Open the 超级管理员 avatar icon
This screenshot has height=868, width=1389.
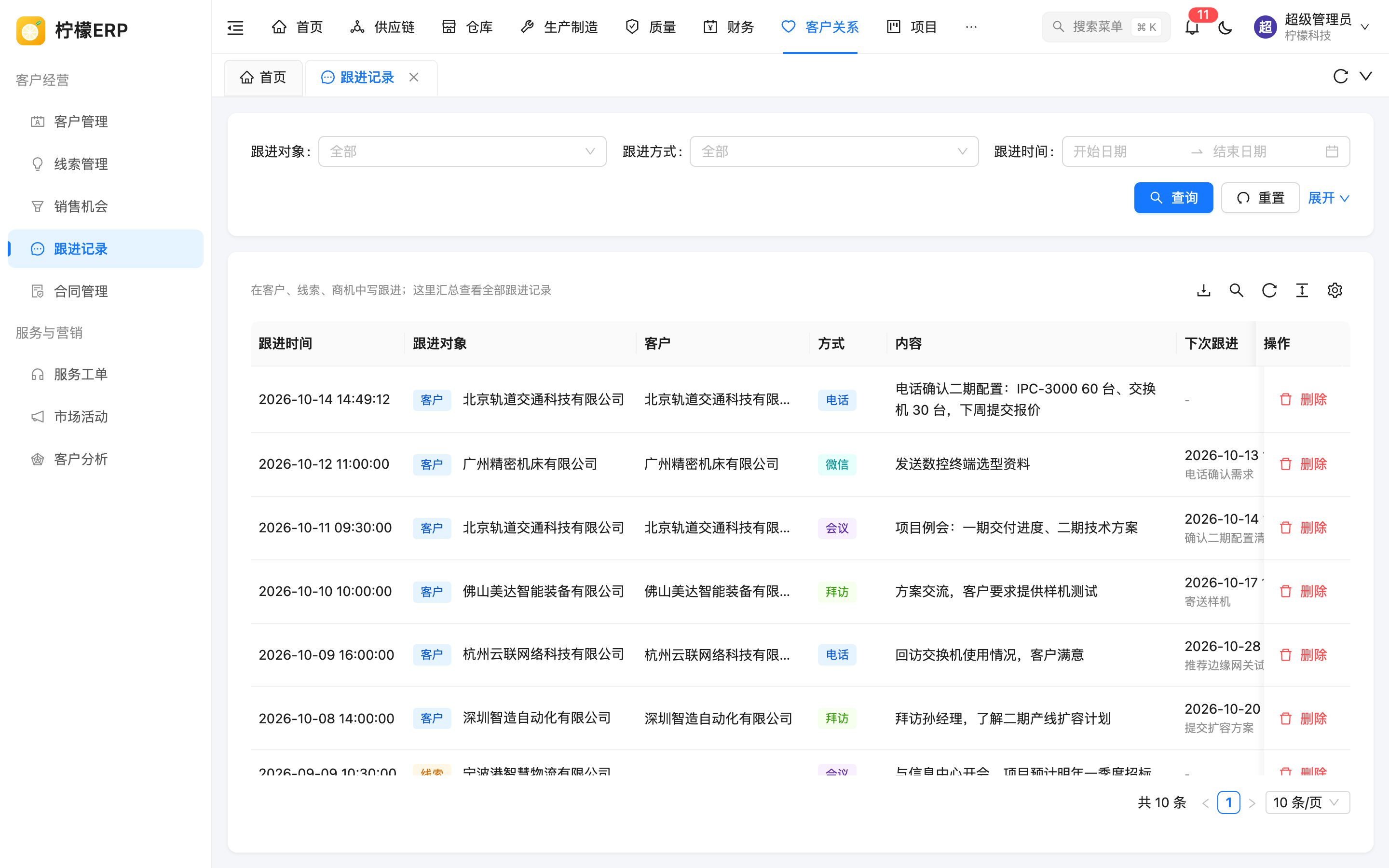coord(1265,27)
